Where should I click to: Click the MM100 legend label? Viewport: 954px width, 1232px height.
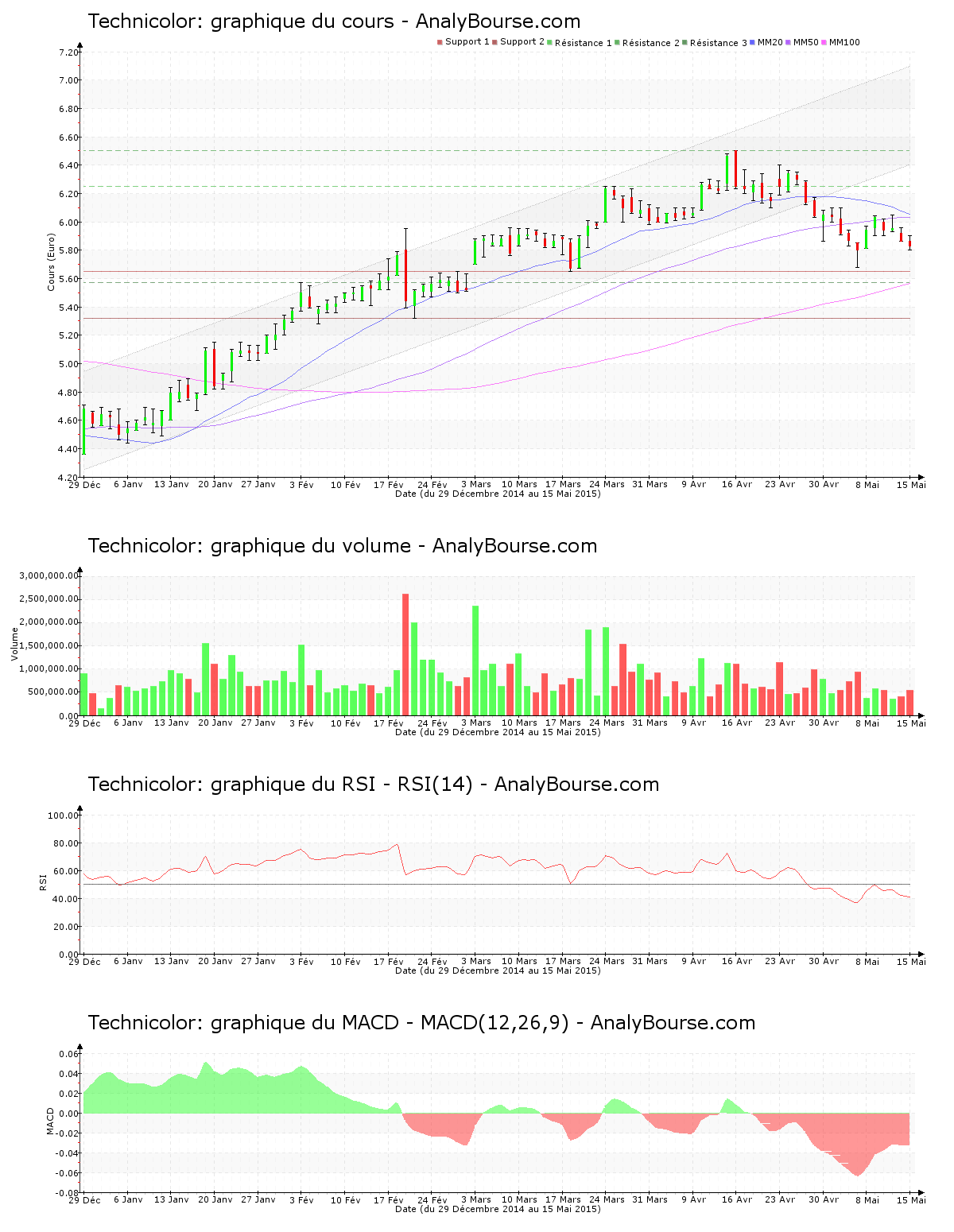tap(844, 42)
